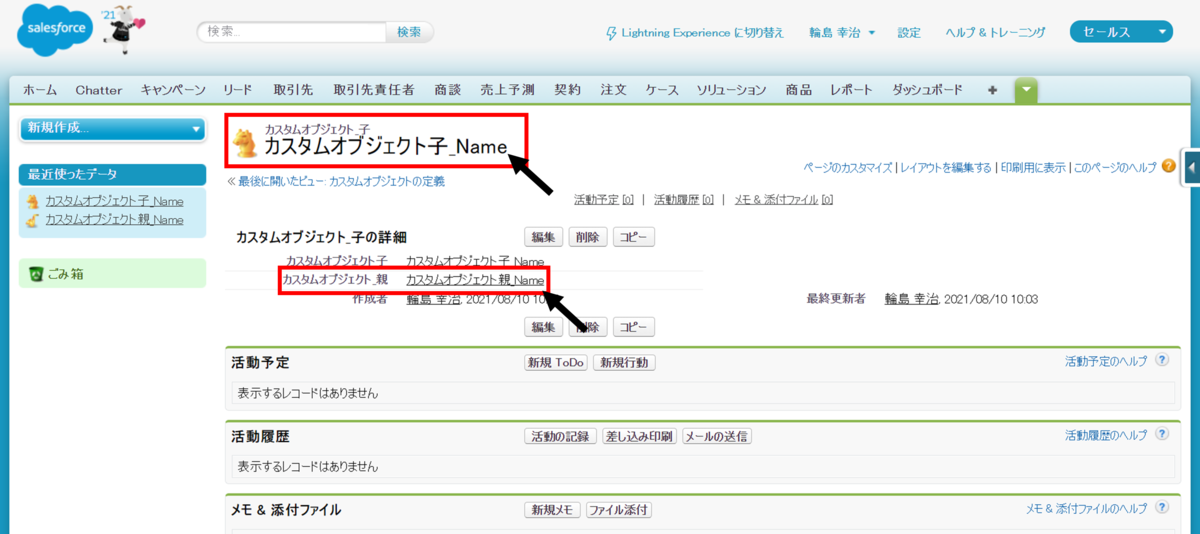Open the 取引先 tab
This screenshot has width=1200, height=534.
(x=293, y=90)
